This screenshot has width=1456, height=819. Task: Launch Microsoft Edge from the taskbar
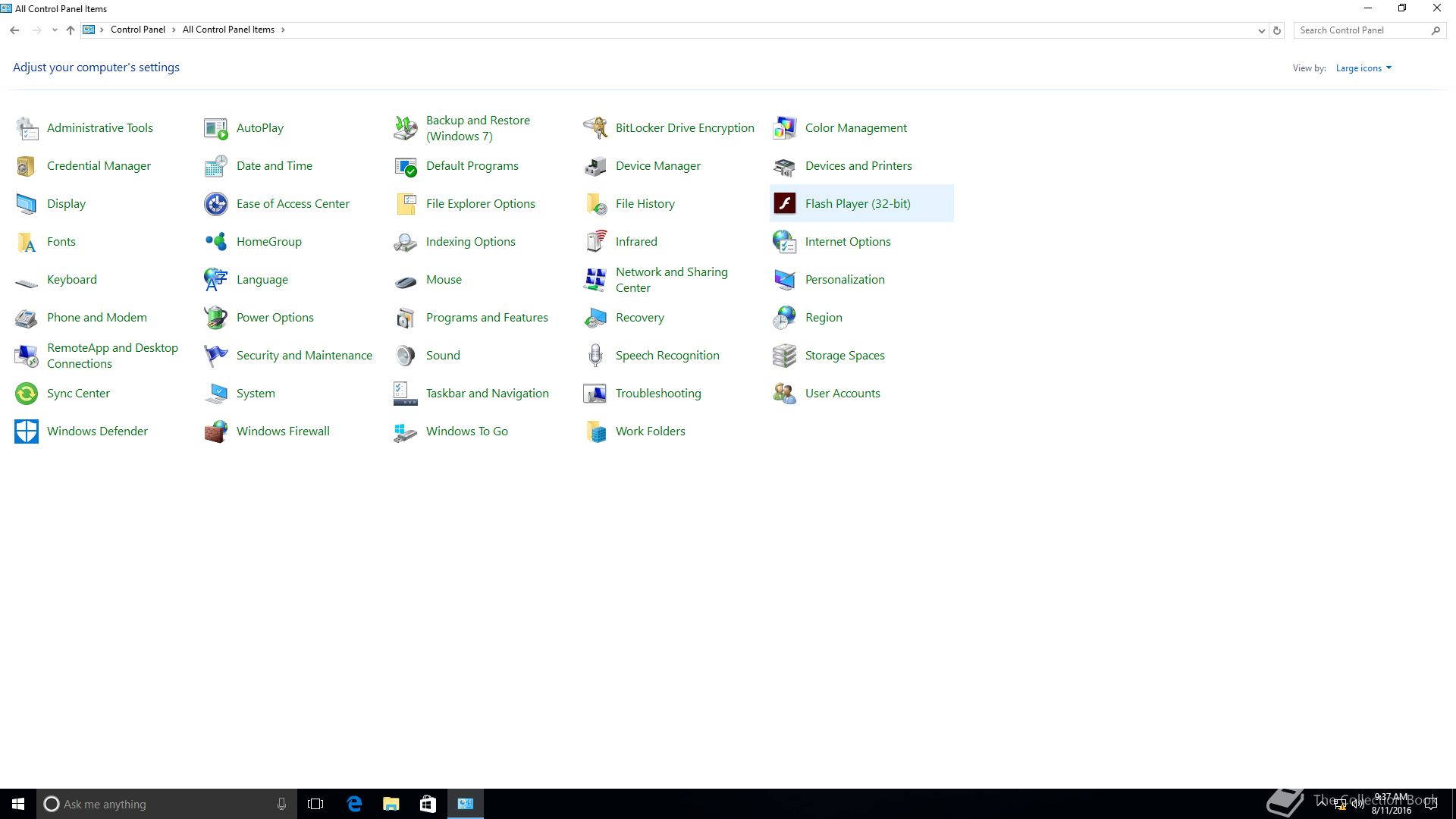pos(354,804)
